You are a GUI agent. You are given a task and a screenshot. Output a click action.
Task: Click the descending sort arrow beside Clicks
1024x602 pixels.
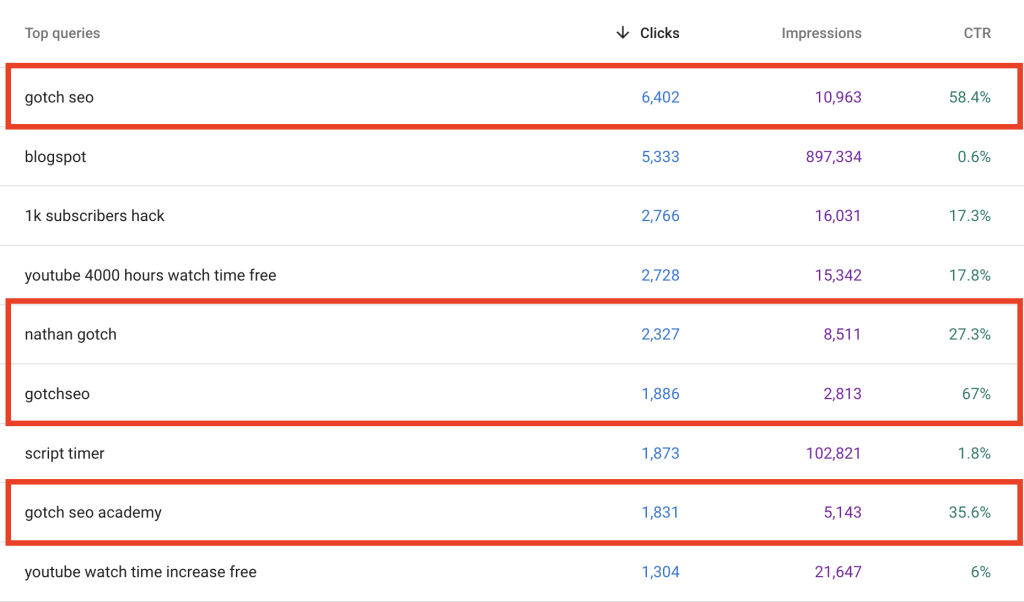pos(623,33)
